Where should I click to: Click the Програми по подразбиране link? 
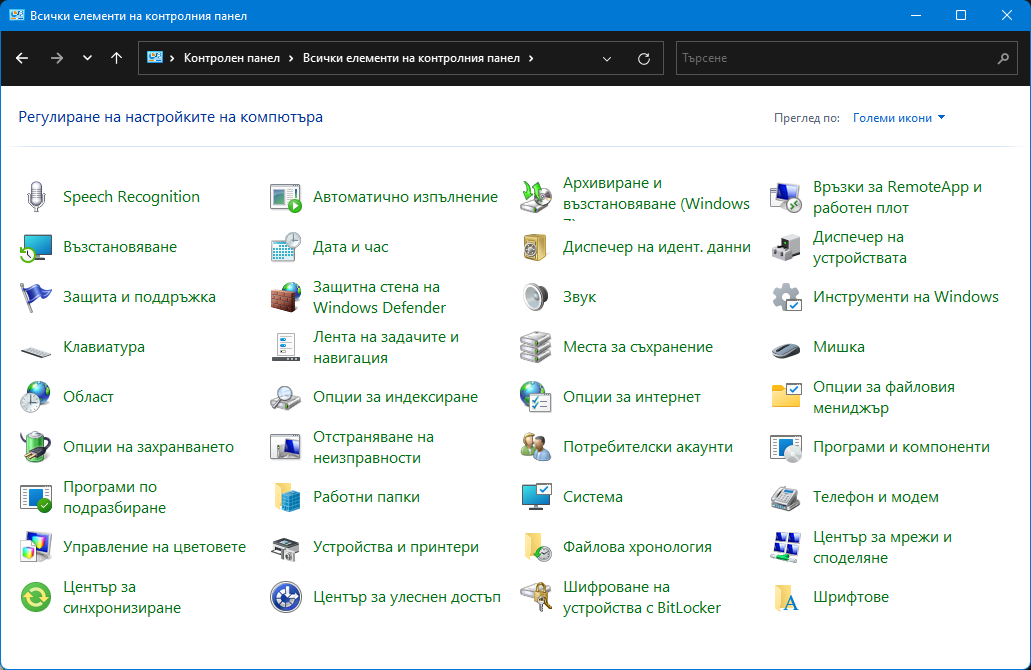(114, 497)
